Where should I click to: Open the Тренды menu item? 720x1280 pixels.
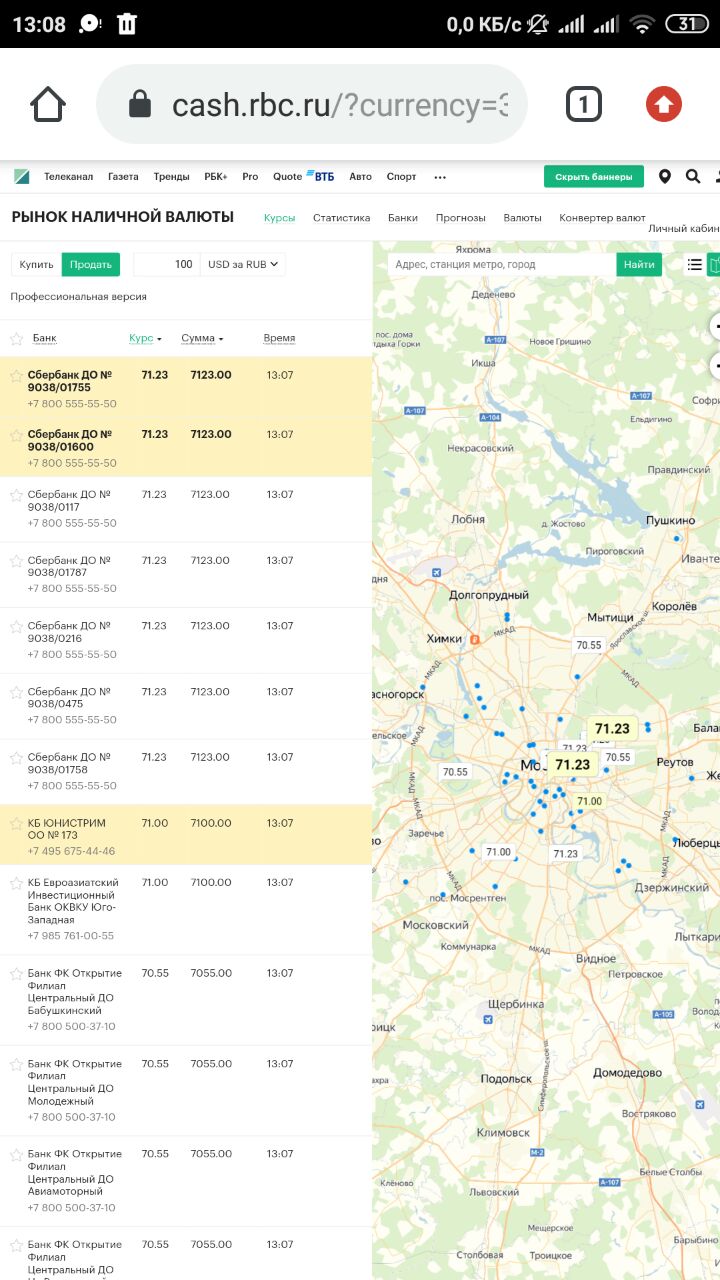(x=171, y=177)
